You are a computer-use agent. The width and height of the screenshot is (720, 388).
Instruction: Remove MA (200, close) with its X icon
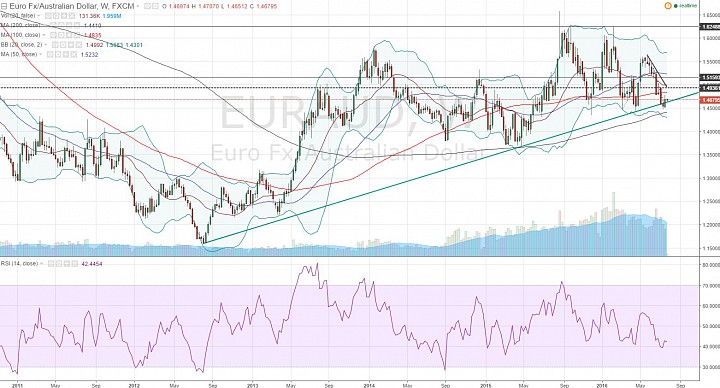click(77, 25)
